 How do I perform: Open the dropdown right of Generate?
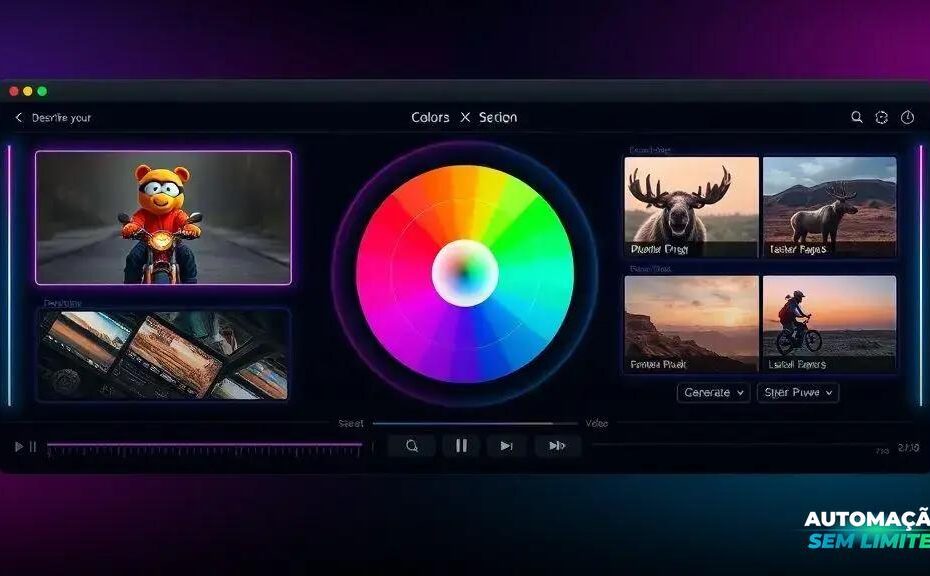pyautogui.click(x=797, y=393)
